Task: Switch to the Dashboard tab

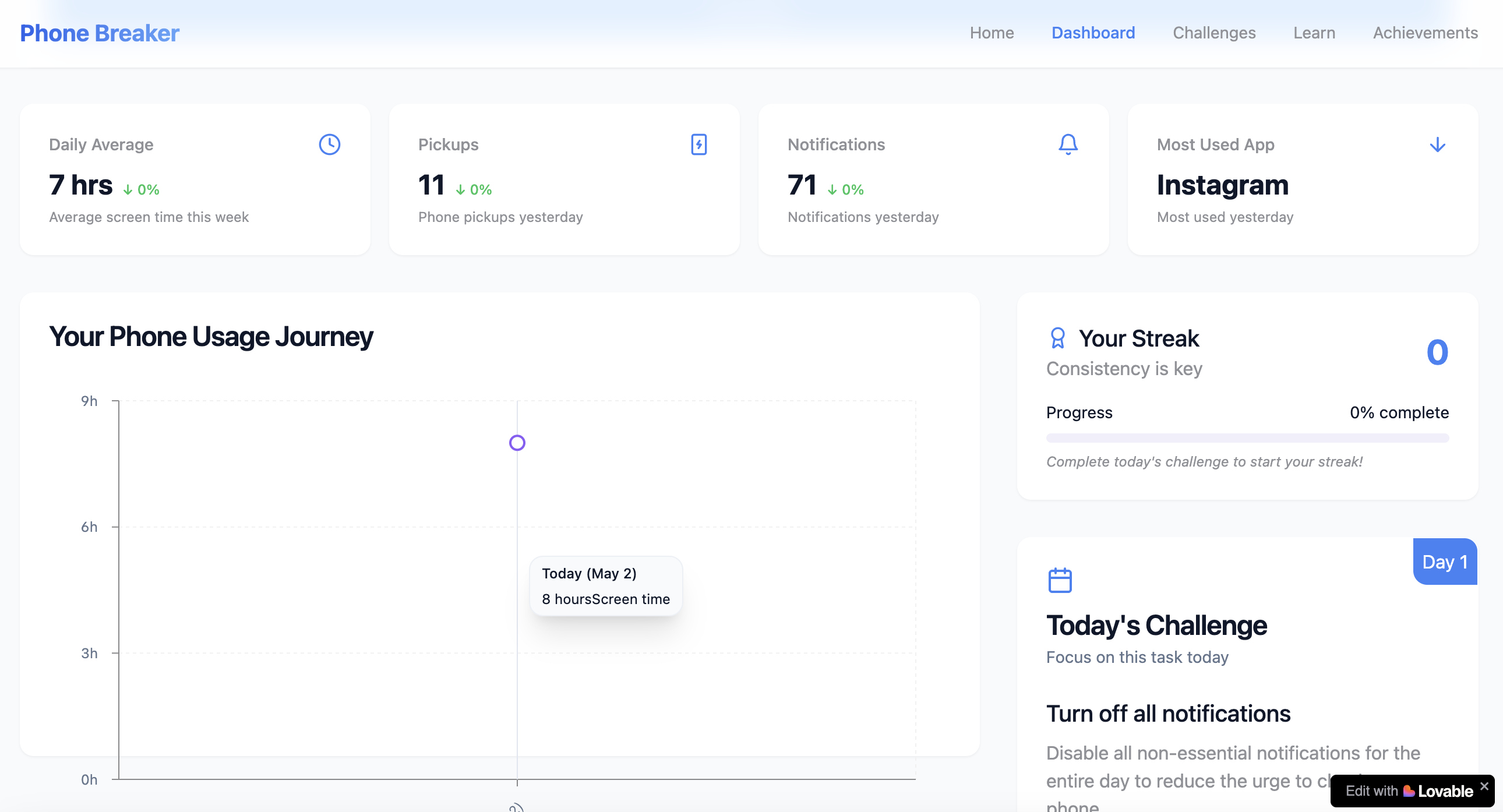Action: point(1093,33)
